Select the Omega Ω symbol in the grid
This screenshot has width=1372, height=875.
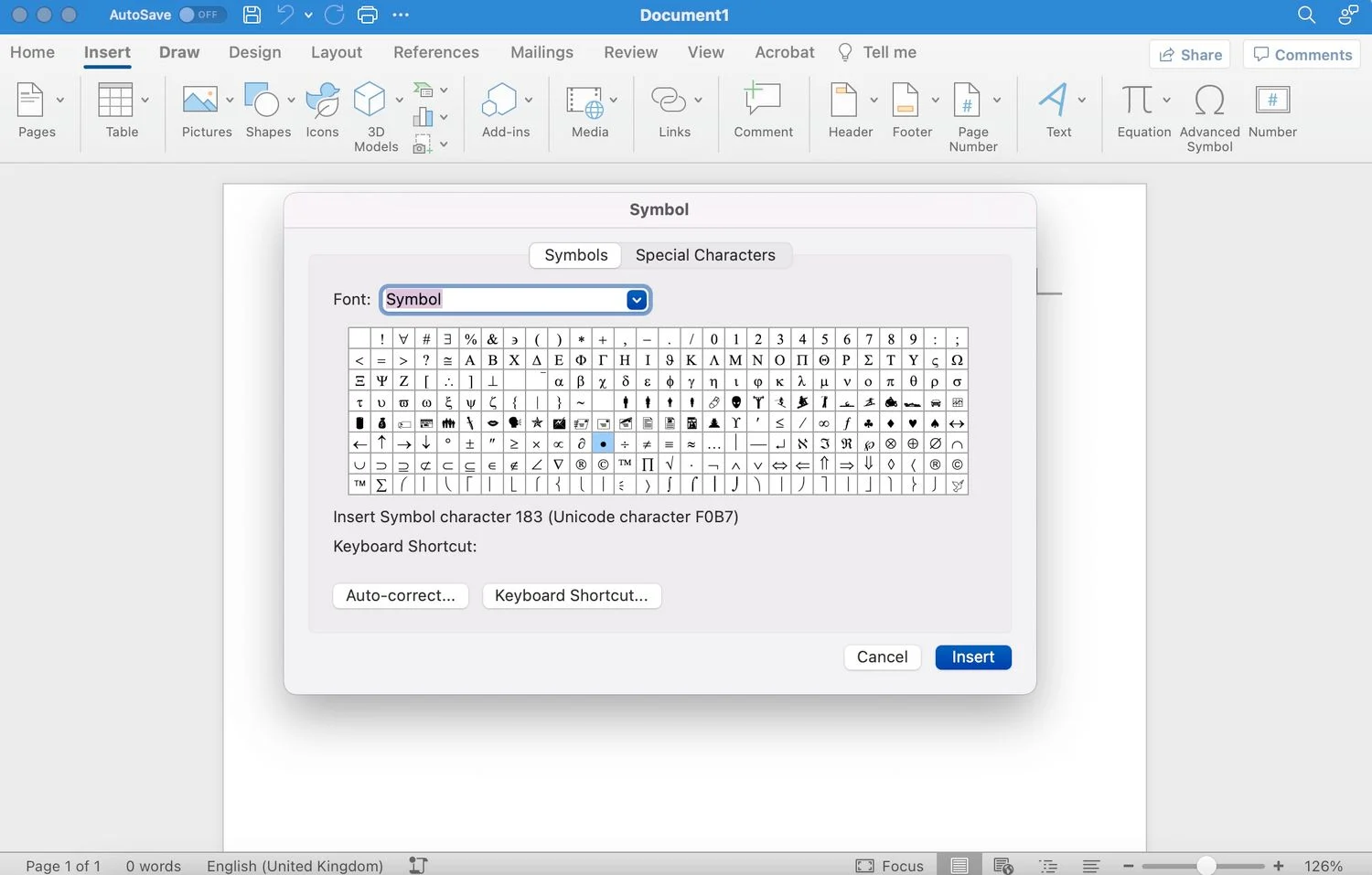[x=957, y=359]
